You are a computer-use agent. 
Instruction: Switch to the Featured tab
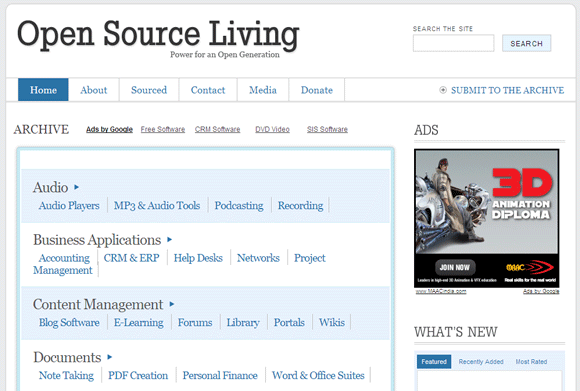(434, 361)
